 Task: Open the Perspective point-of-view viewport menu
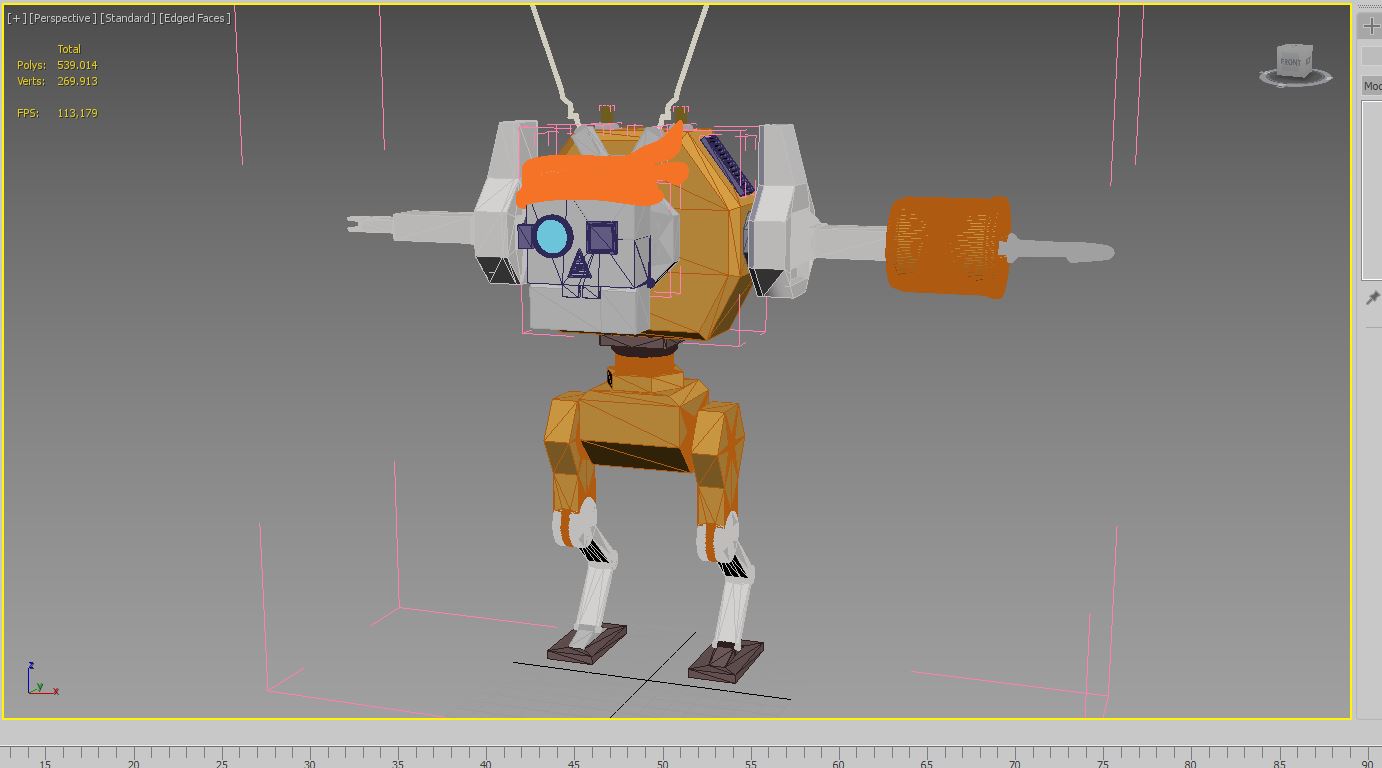pyautogui.click(x=62, y=18)
